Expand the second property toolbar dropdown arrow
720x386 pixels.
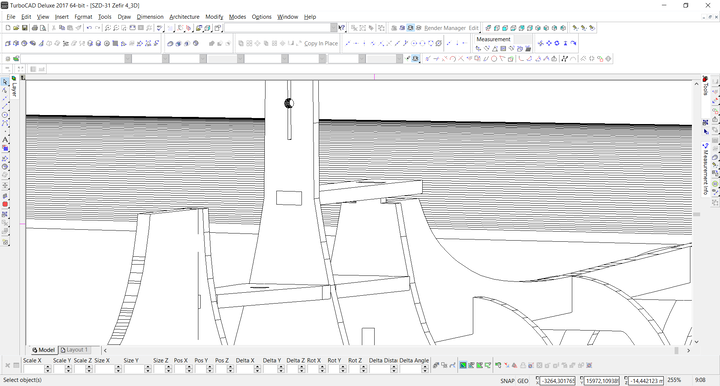(165, 59)
